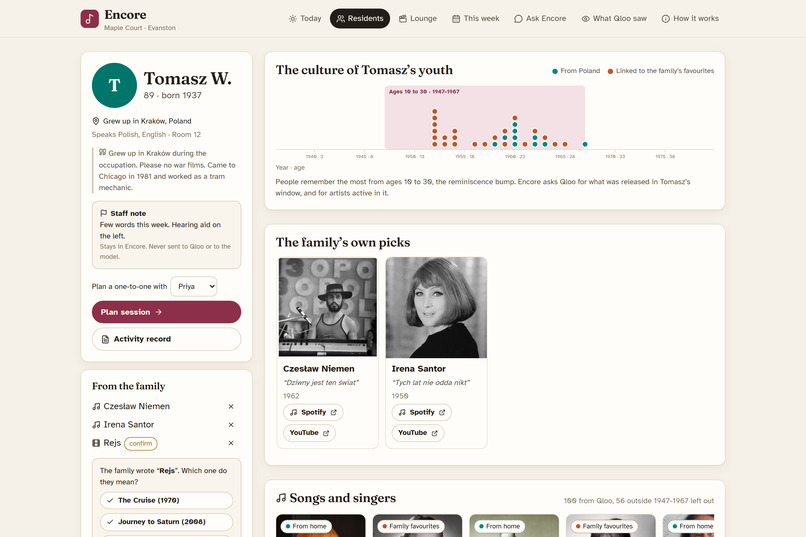Click the Linked to family's favourites legend dot
Screen dimensions: 806x537
click(x=610, y=71)
